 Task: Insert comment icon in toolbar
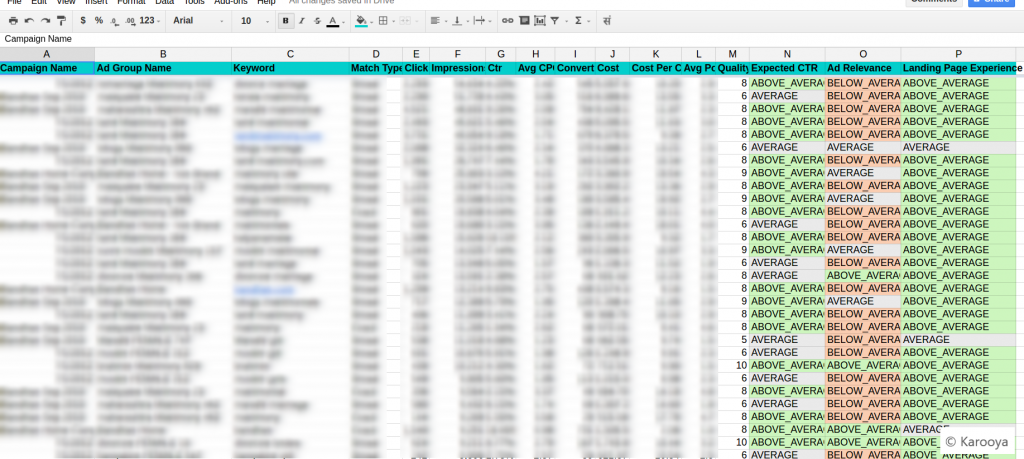(x=524, y=21)
